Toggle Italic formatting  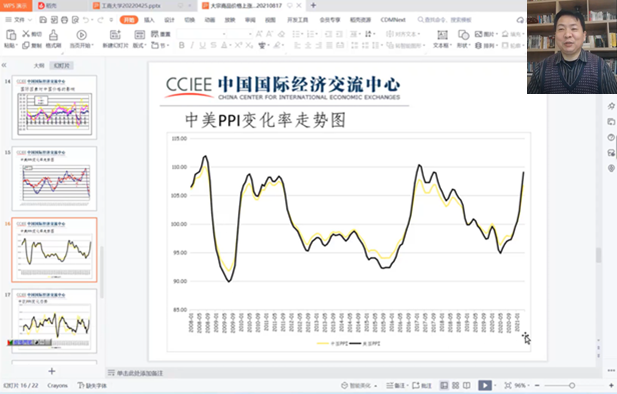[x=192, y=46]
